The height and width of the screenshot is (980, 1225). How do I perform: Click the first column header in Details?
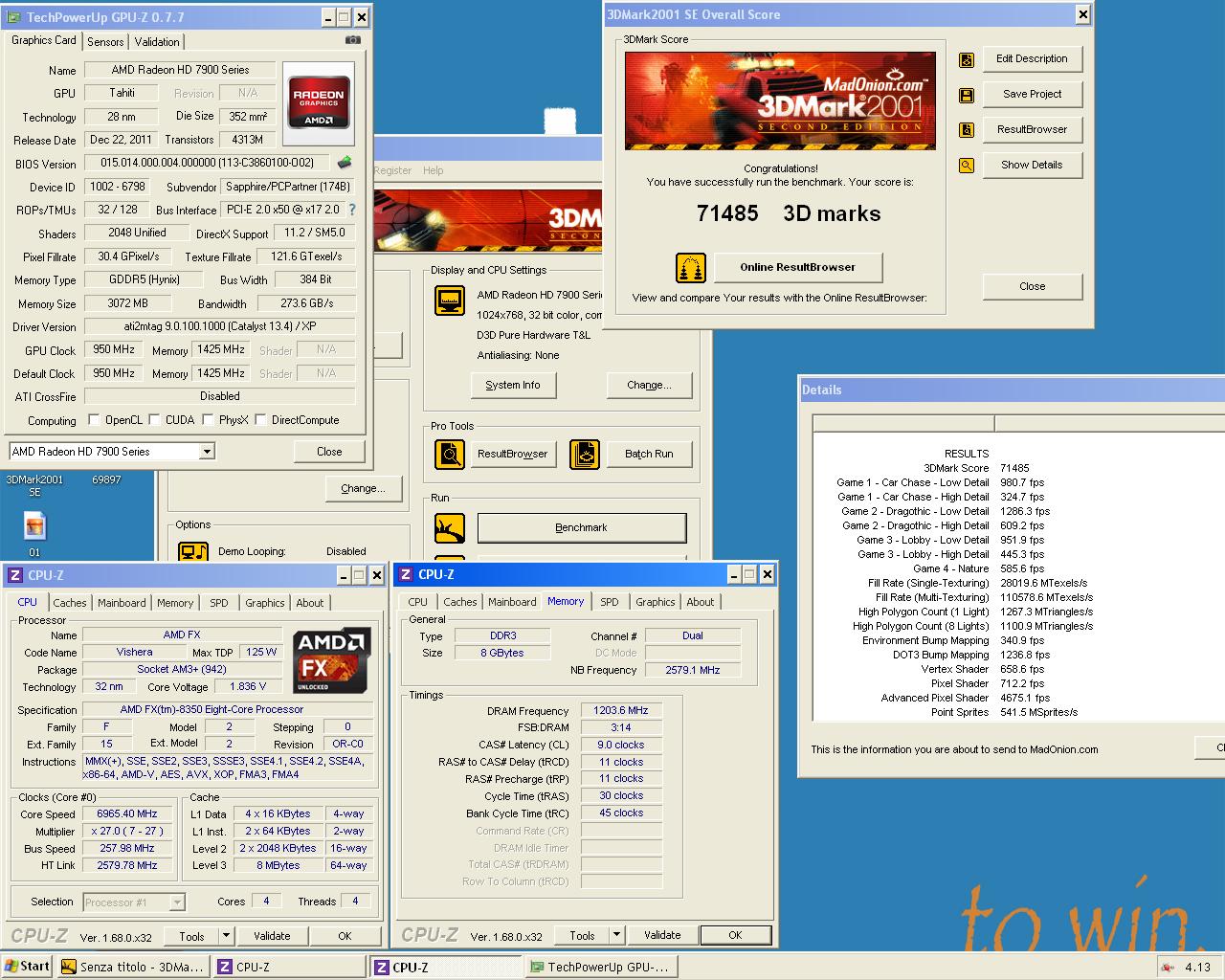(x=903, y=423)
